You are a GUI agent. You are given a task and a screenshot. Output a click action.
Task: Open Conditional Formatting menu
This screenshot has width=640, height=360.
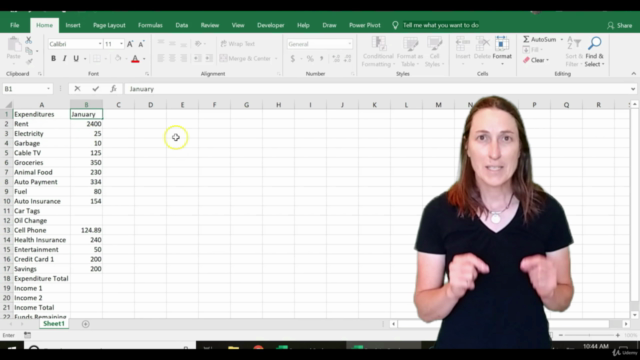pyautogui.click(x=378, y=51)
